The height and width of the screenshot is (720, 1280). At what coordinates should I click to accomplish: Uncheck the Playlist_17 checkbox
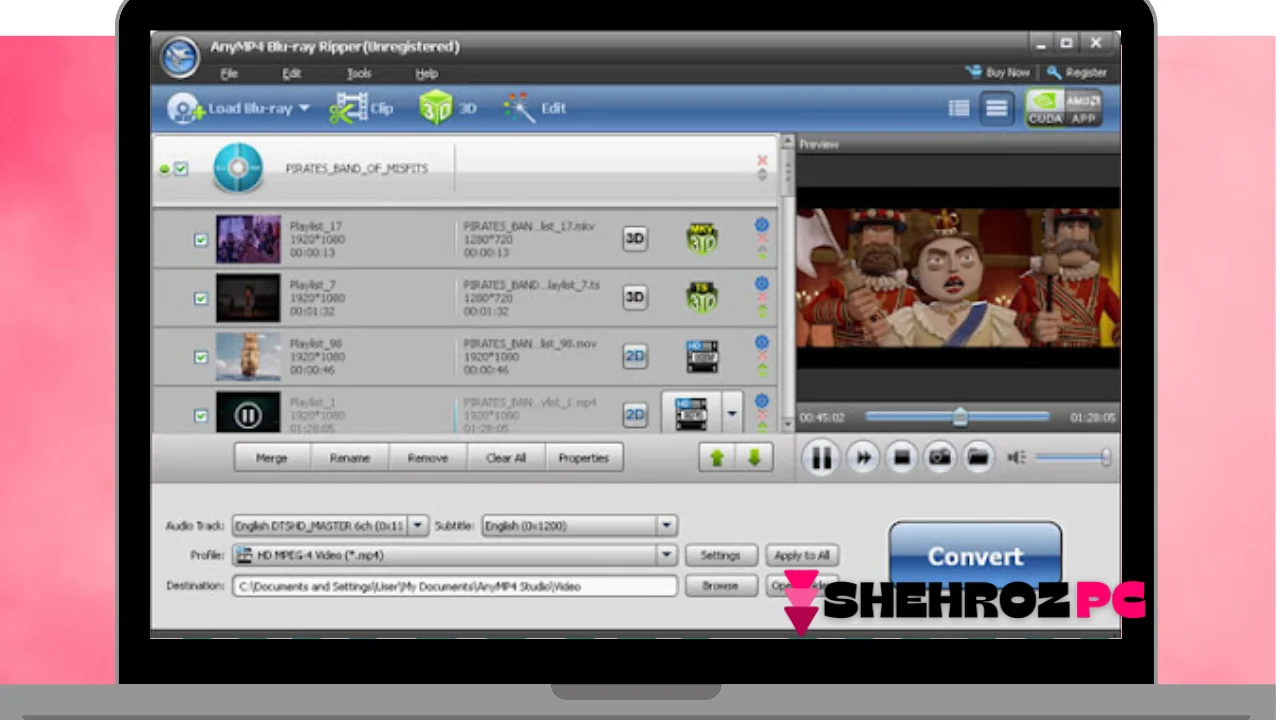coord(201,240)
